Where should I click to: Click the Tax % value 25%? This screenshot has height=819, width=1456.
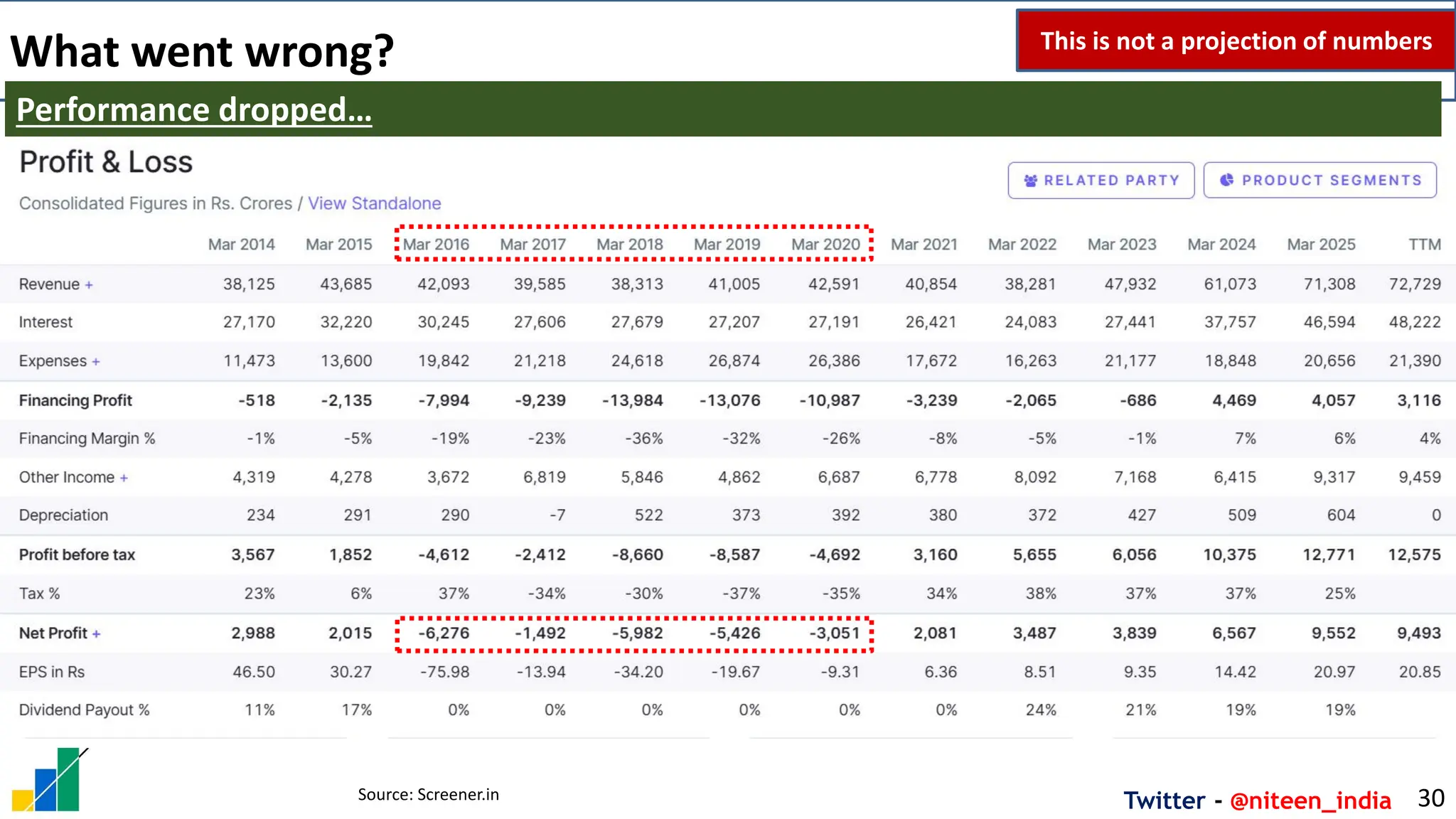pyautogui.click(x=1340, y=594)
